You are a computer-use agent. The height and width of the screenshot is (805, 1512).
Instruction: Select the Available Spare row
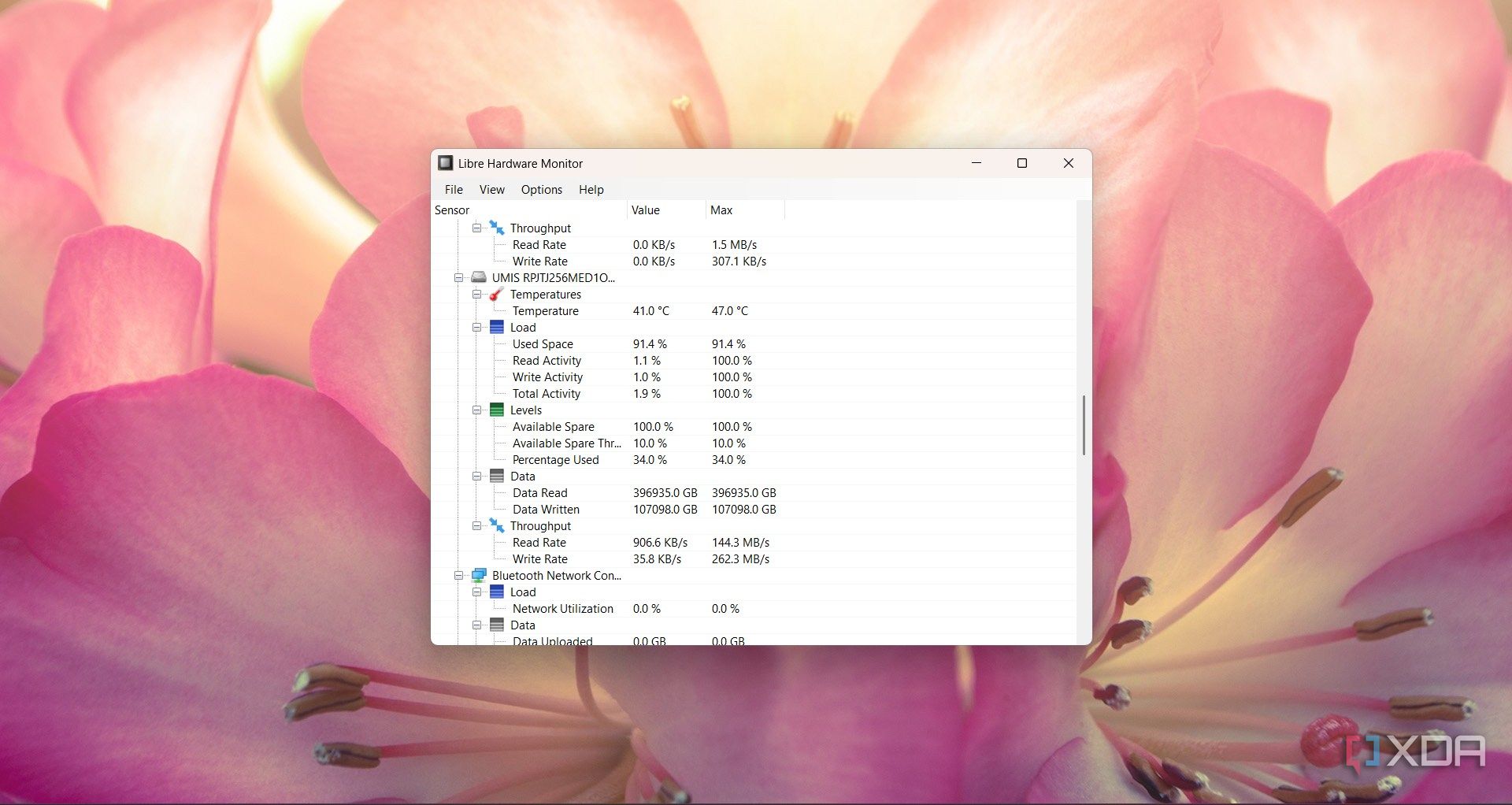point(754,427)
